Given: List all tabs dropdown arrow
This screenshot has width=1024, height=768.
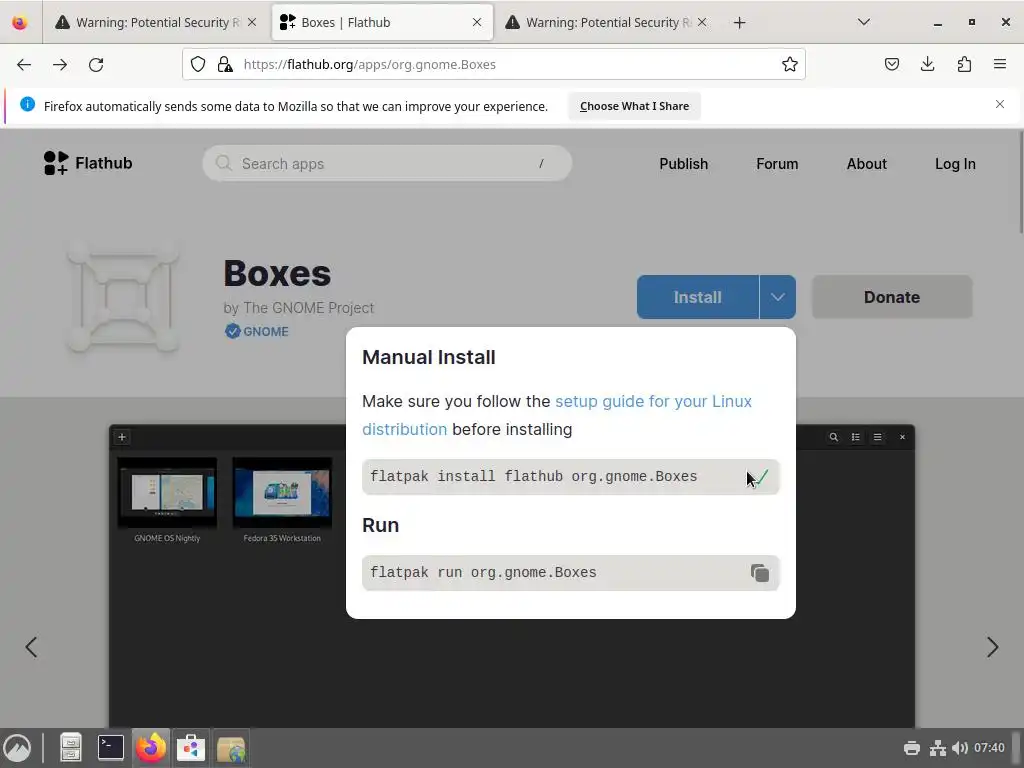Looking at the screenshot, I should [x=863, y=22].
